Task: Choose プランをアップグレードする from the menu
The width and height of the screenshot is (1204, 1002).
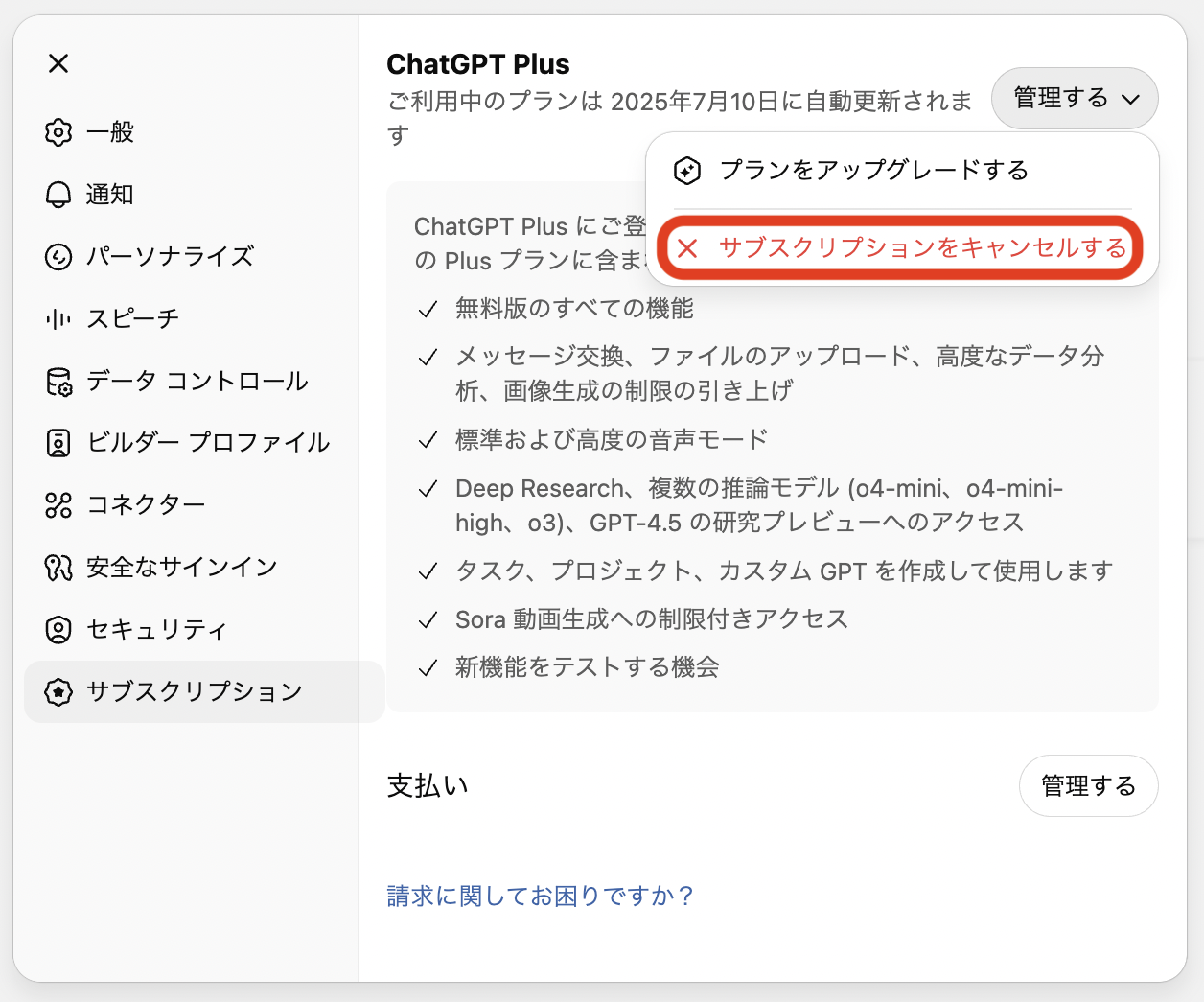Action: point(902,171)
